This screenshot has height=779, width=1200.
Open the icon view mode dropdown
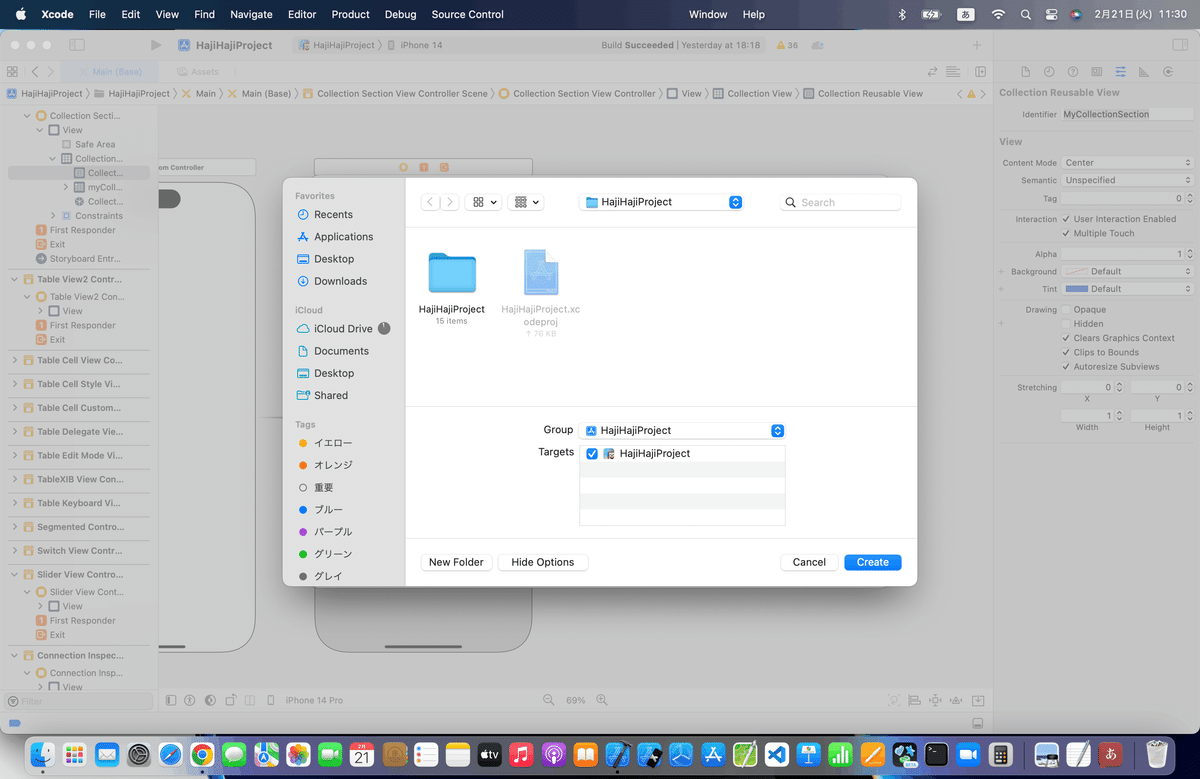(x=484, y=202)
